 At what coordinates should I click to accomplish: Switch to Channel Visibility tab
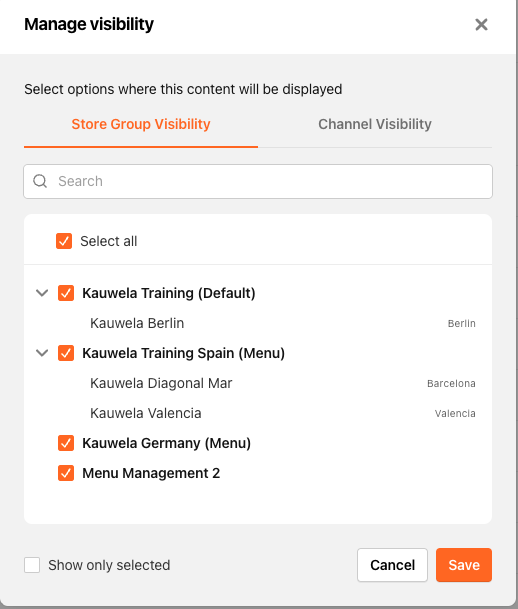(375, 124)
